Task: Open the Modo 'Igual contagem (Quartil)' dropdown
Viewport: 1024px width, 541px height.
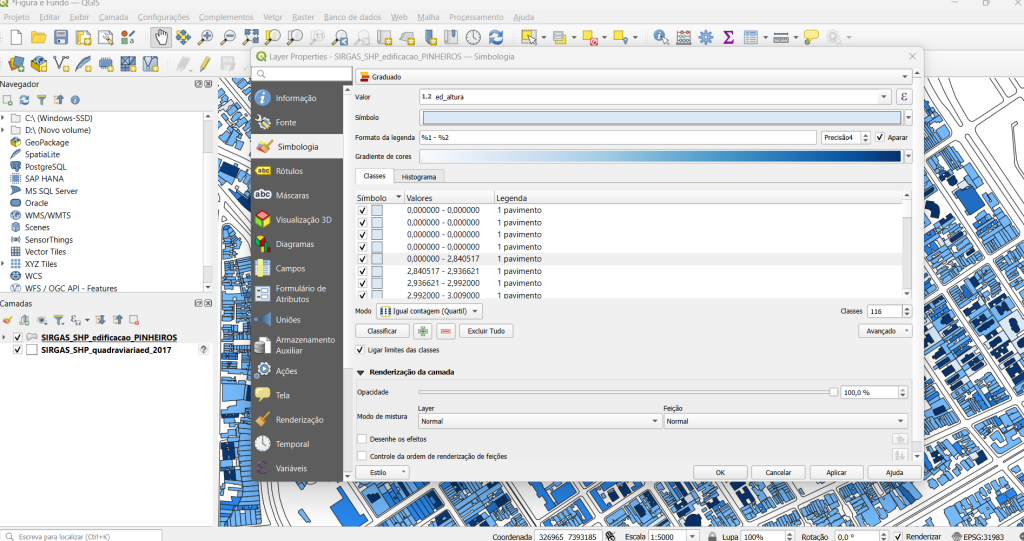Action: click(x=429, y=312)
